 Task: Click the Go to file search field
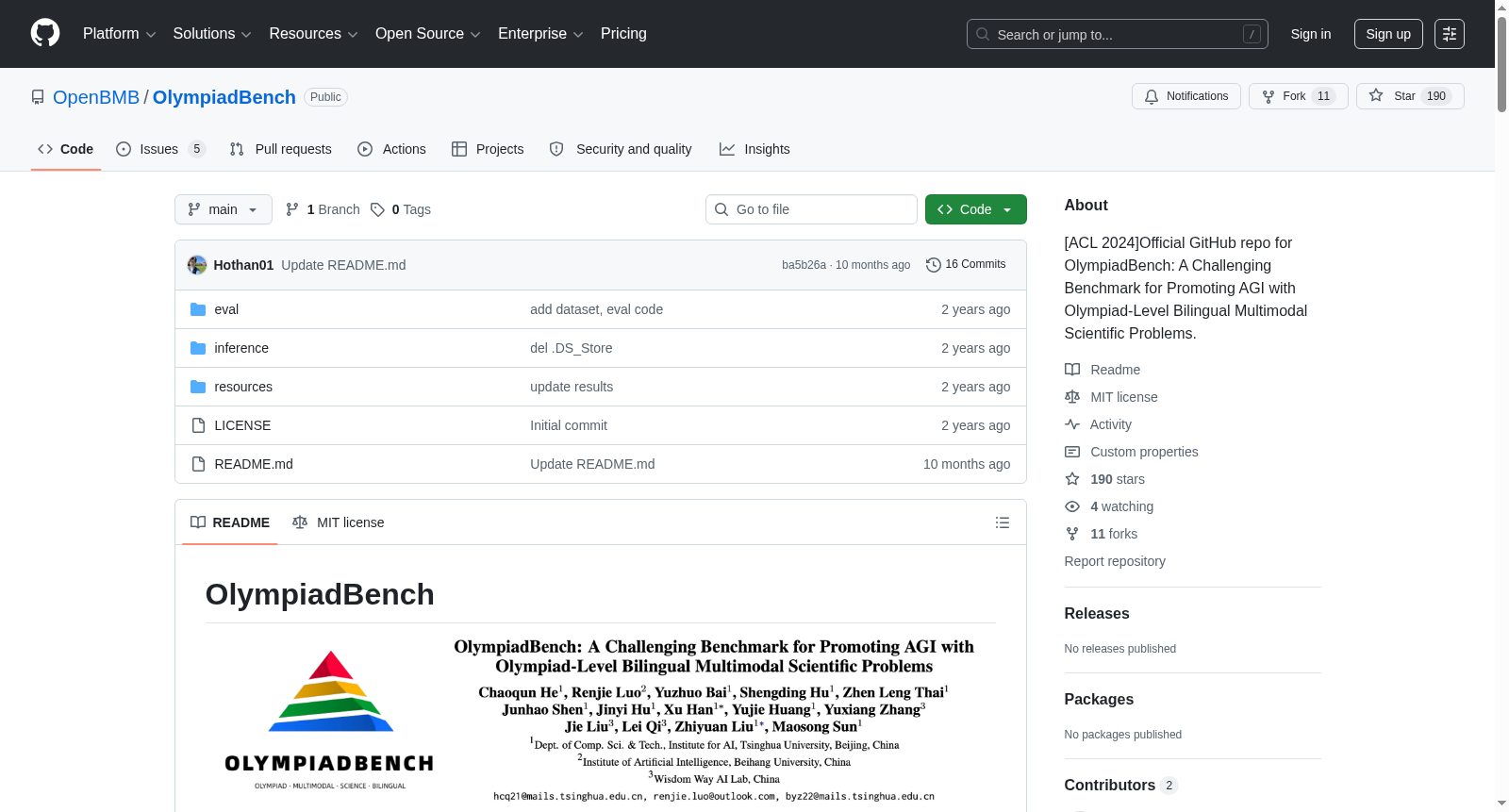point(811,209)
